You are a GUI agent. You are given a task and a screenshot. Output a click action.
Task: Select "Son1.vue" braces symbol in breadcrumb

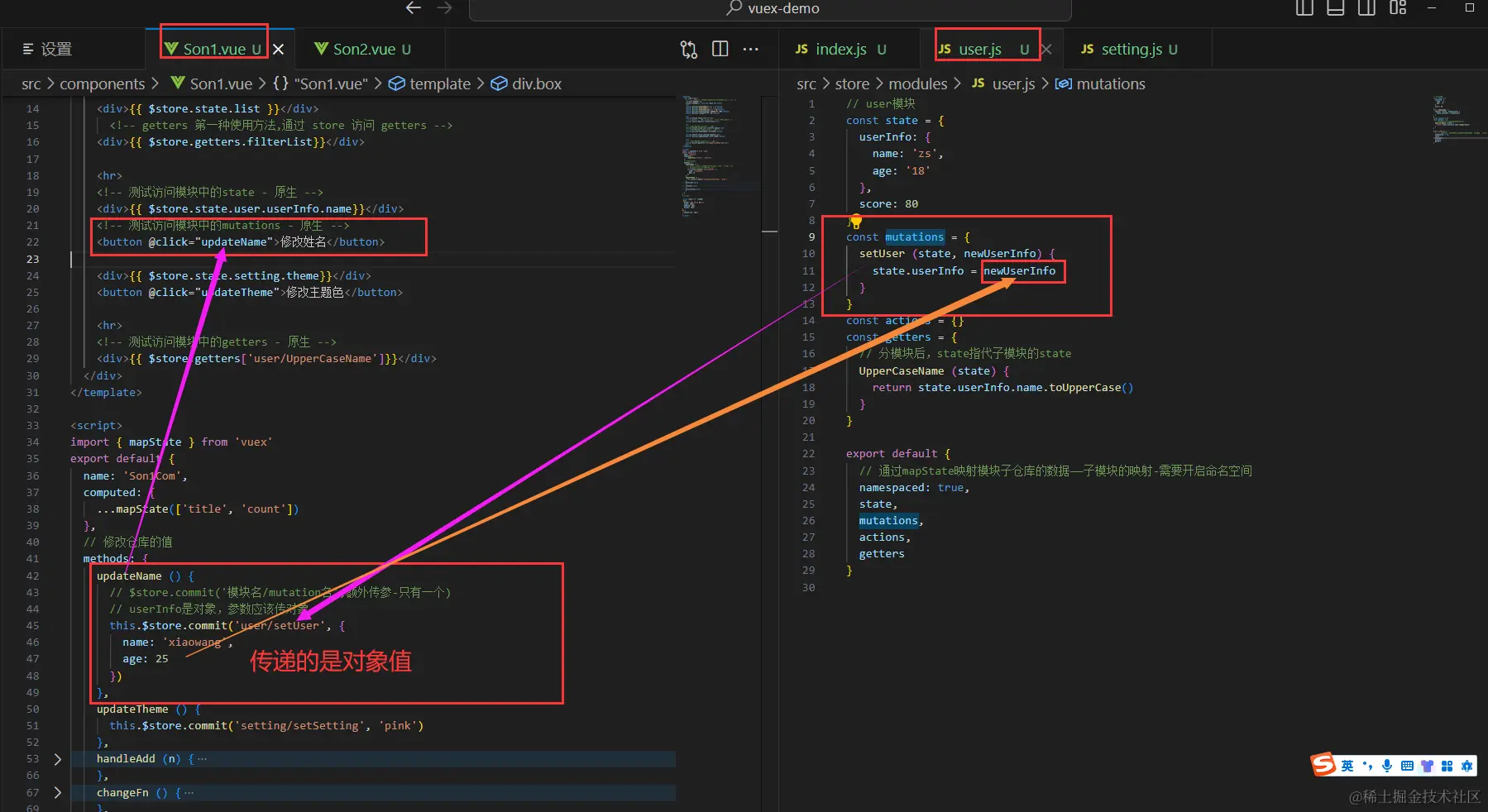pos(320,84)
